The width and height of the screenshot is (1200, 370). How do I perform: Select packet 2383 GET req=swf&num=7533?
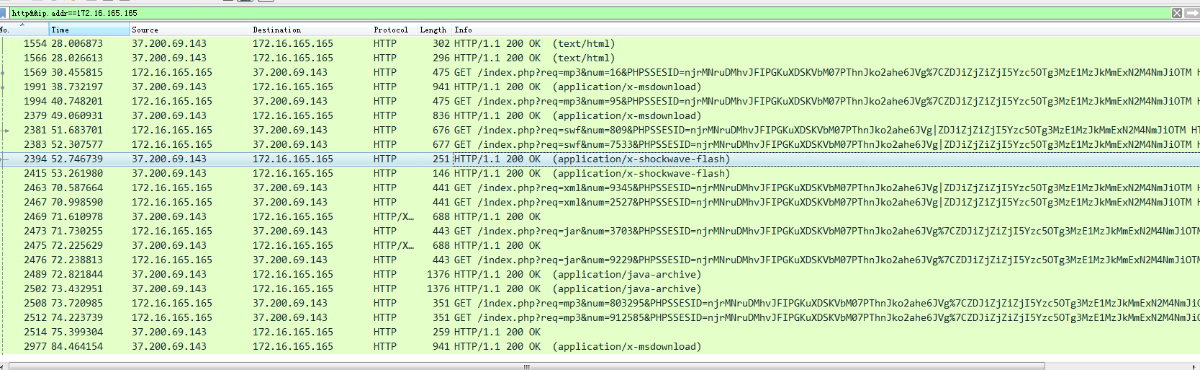point(600,145)
